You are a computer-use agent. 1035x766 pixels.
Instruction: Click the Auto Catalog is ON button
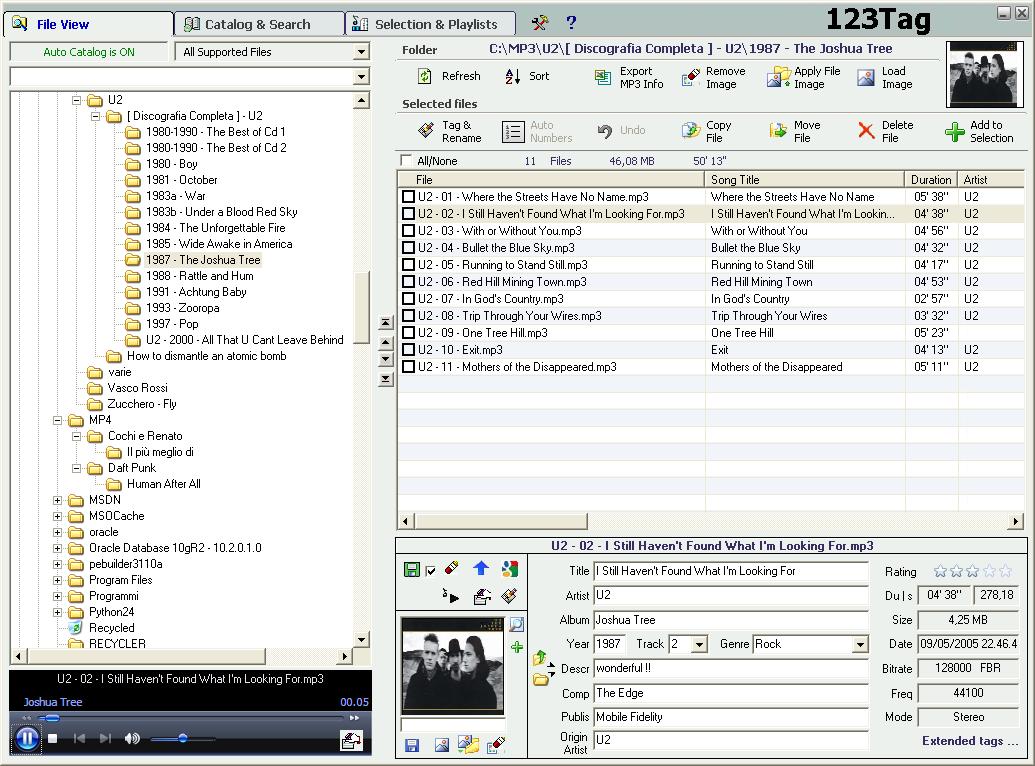pyautogui.click(x=89, y=52)
